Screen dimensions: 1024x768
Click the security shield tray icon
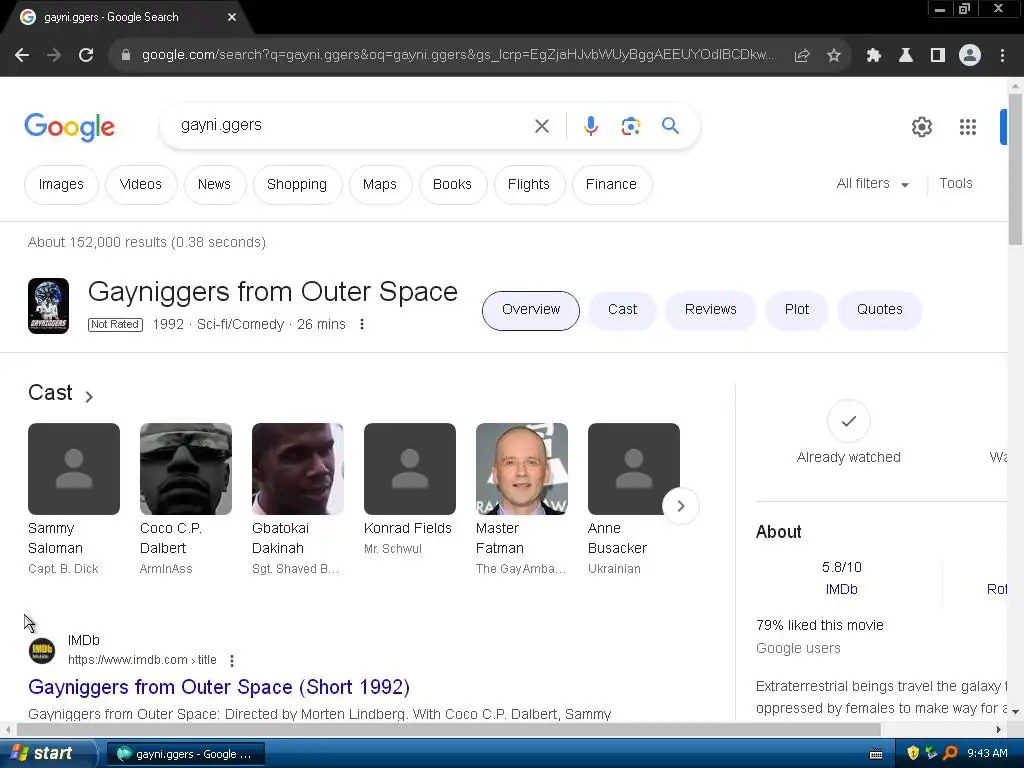tap(913, 753)
